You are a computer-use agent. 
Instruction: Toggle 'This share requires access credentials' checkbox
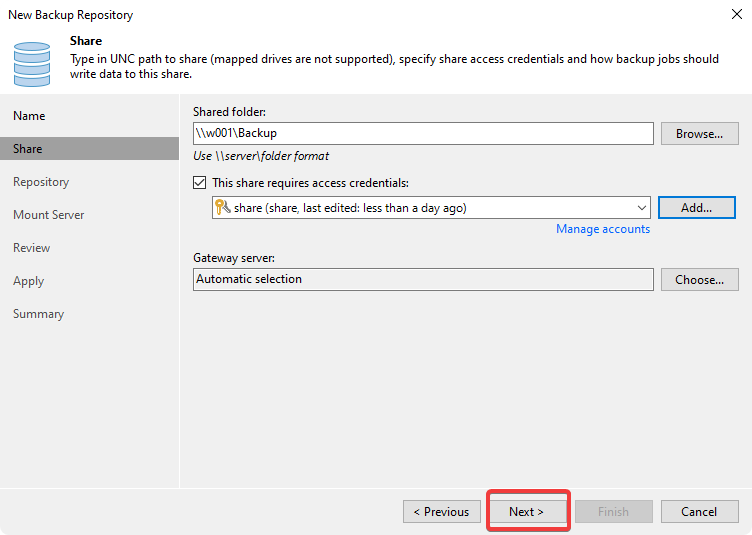point(200,183)
